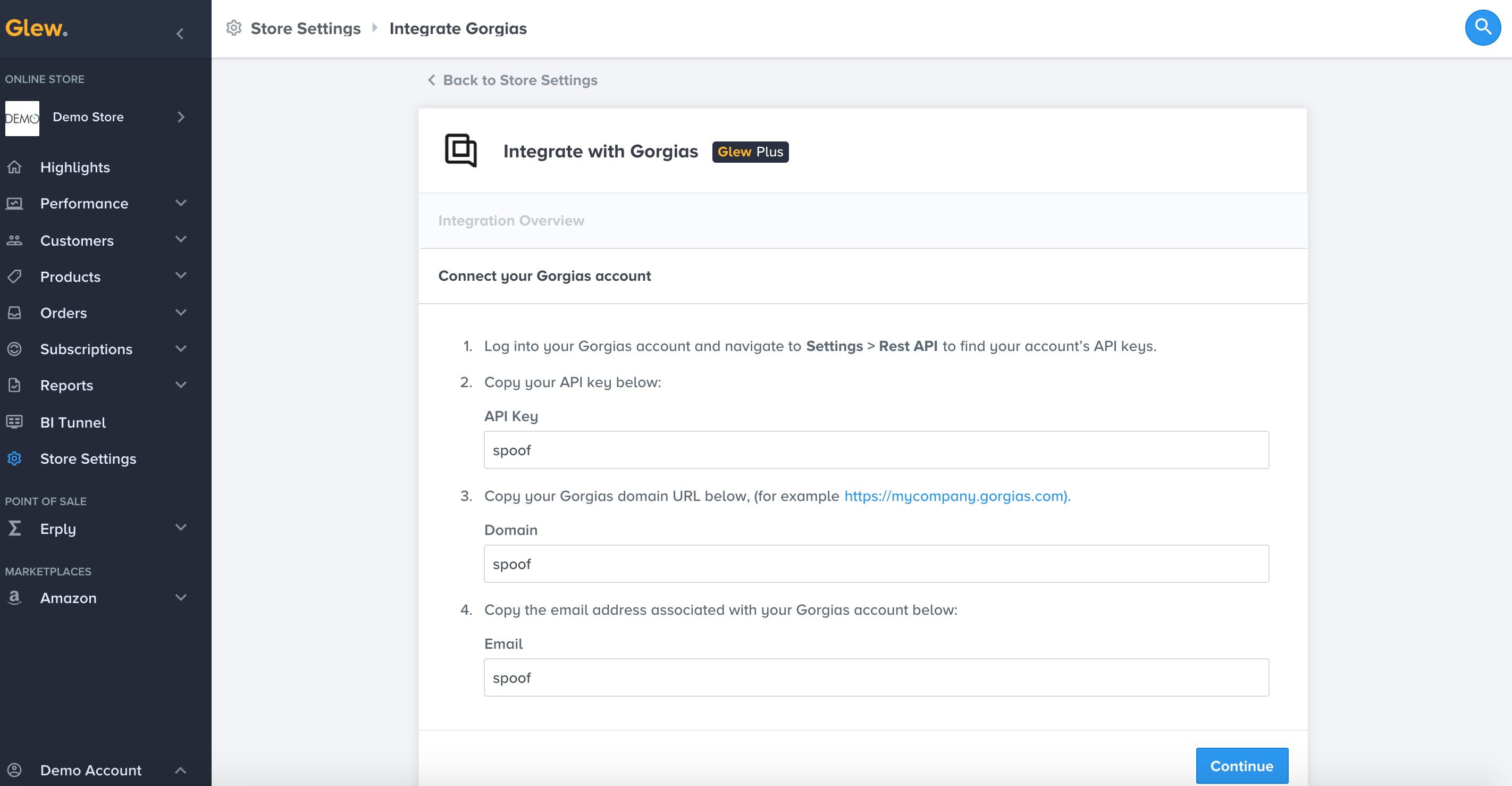Collapse the sidebar with the left chevron
The image size is (1512, 786).
pos(180,34)
